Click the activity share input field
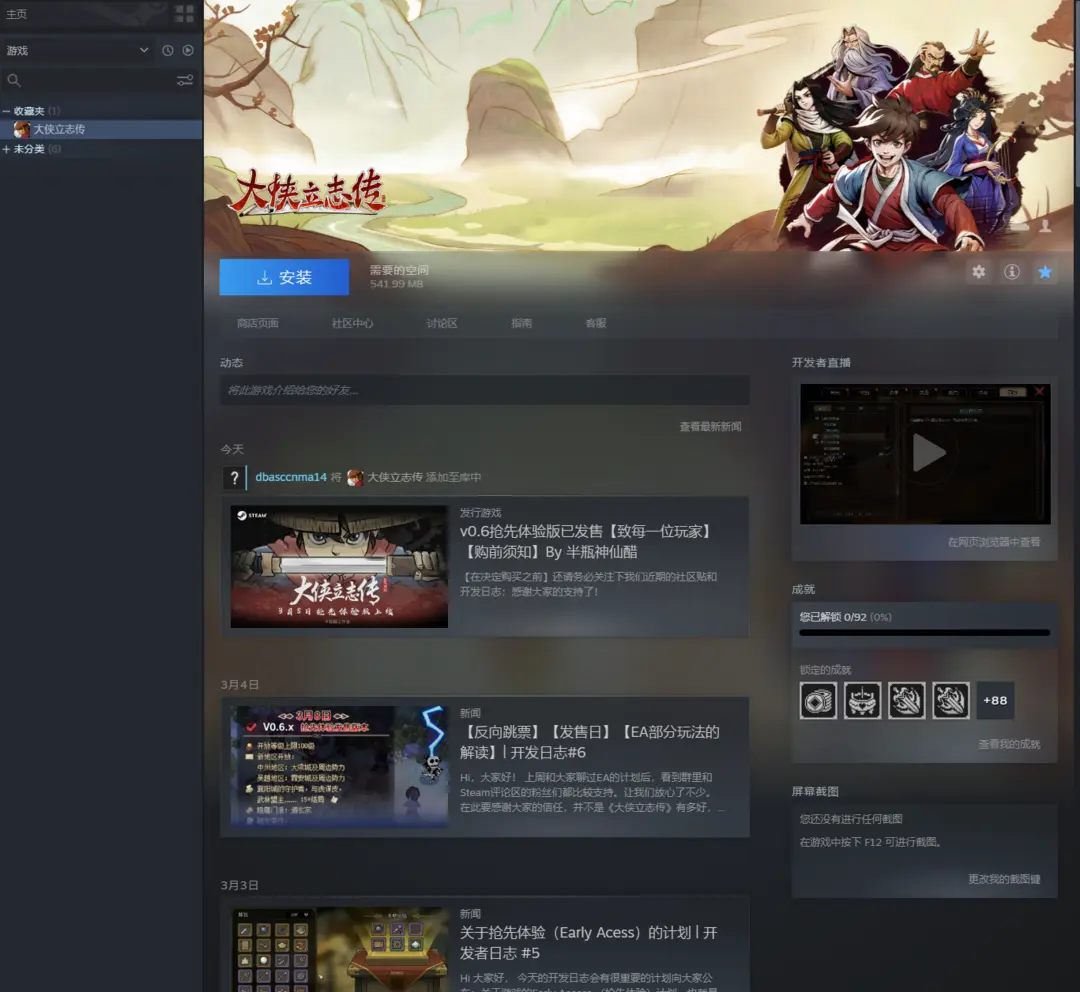 coord(485,390)
